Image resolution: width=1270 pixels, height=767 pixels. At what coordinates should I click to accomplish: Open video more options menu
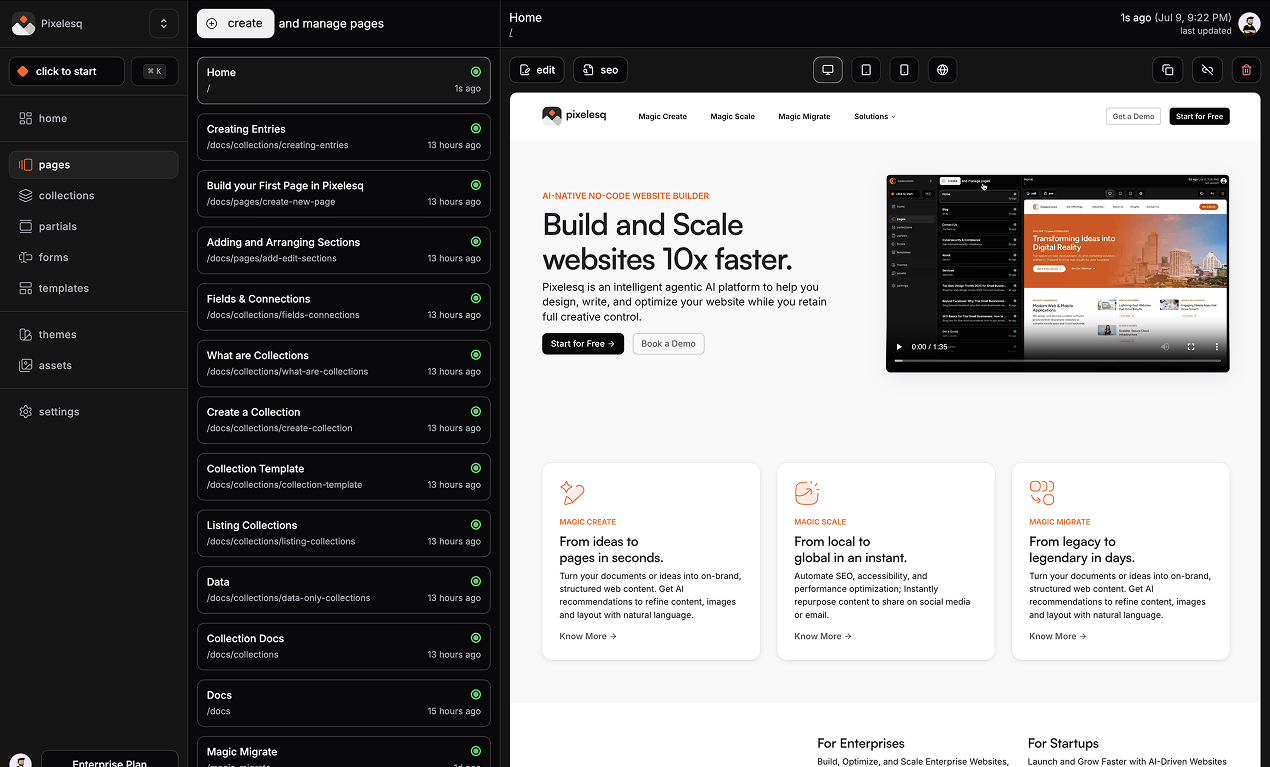(1217, 347)
